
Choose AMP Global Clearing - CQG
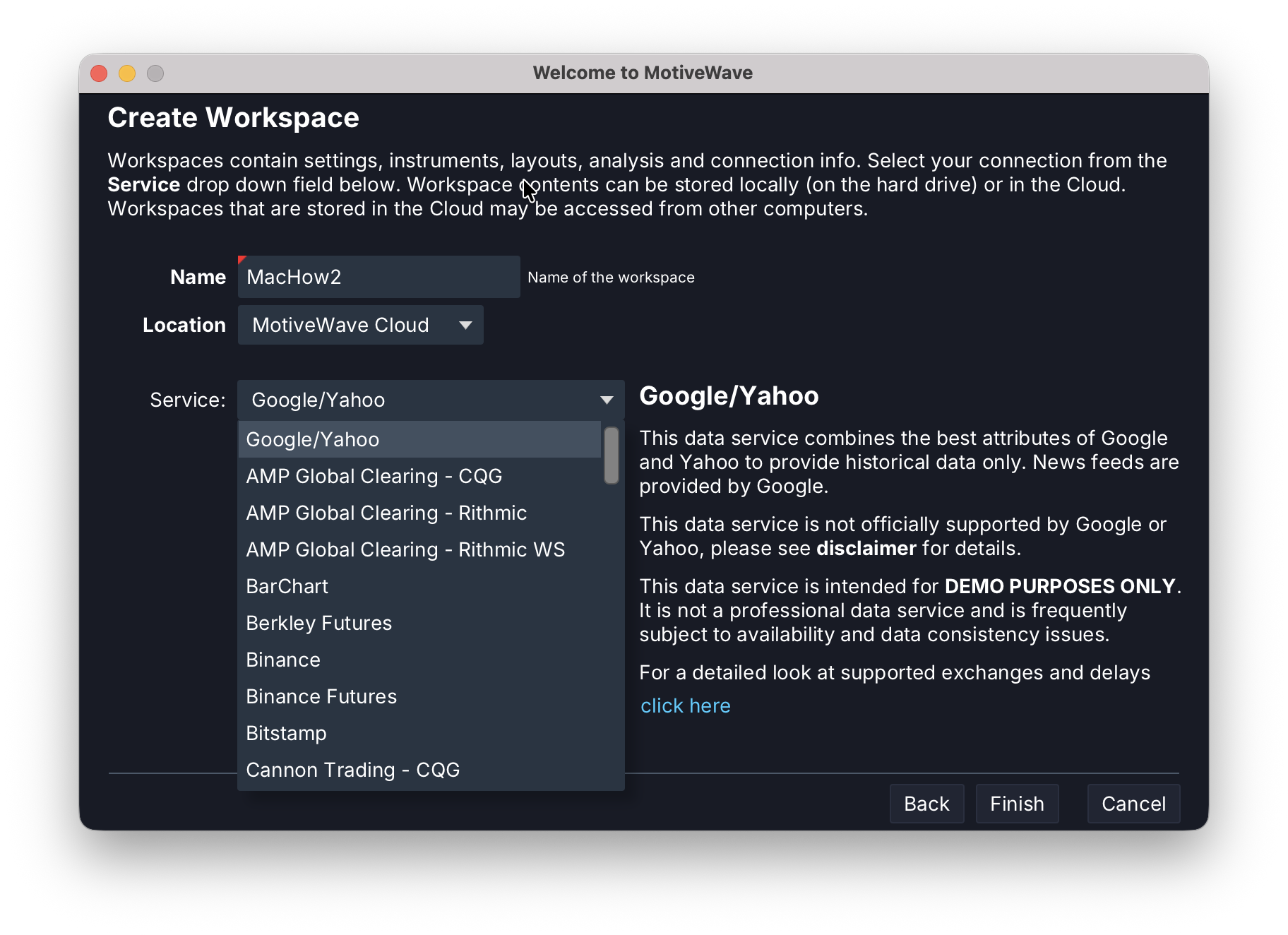(x=419, y=476)
